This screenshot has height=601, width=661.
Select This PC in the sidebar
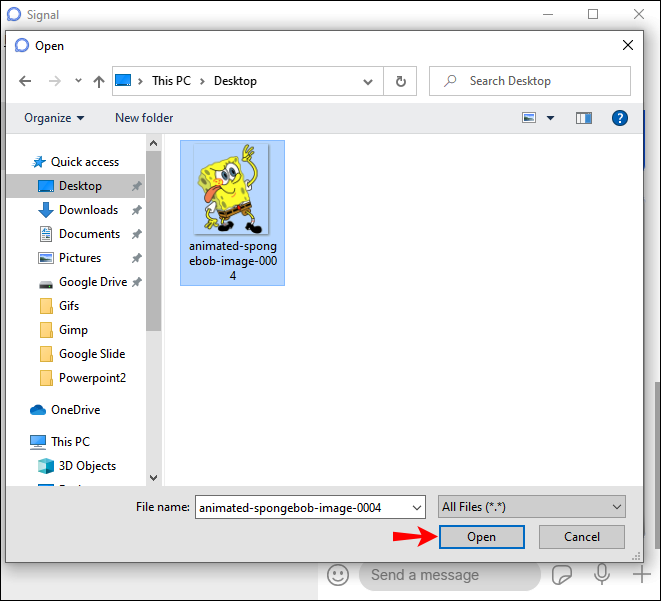tap(60, 442)
